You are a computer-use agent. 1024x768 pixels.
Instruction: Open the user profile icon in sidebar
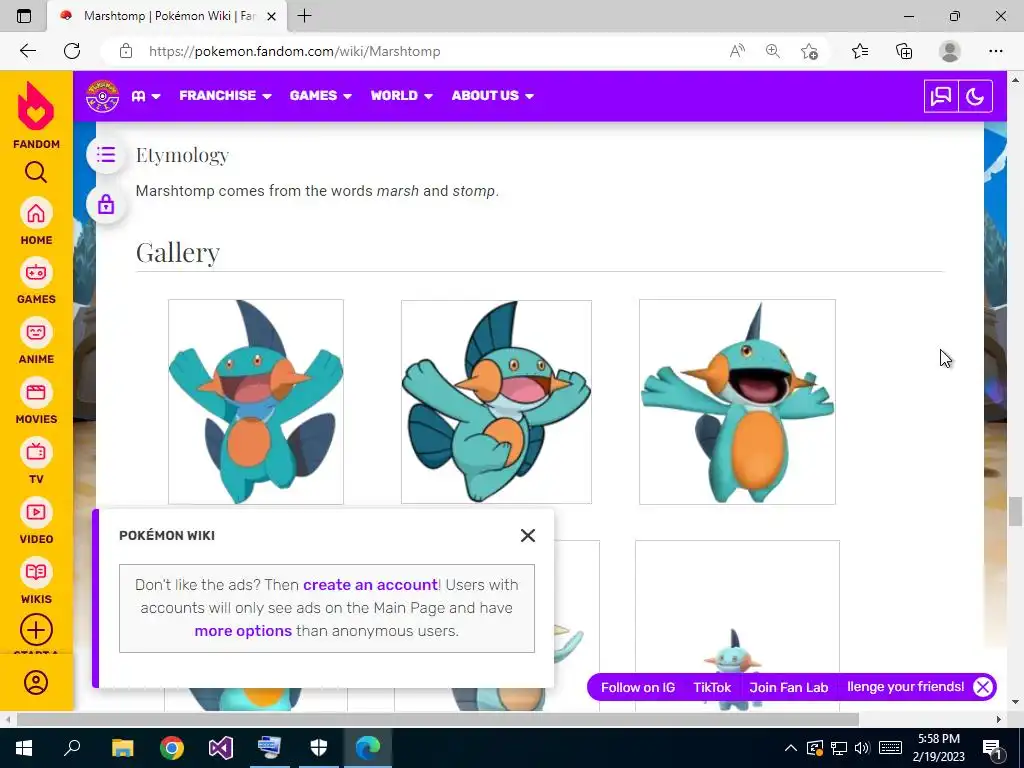[x=36, y=682]
